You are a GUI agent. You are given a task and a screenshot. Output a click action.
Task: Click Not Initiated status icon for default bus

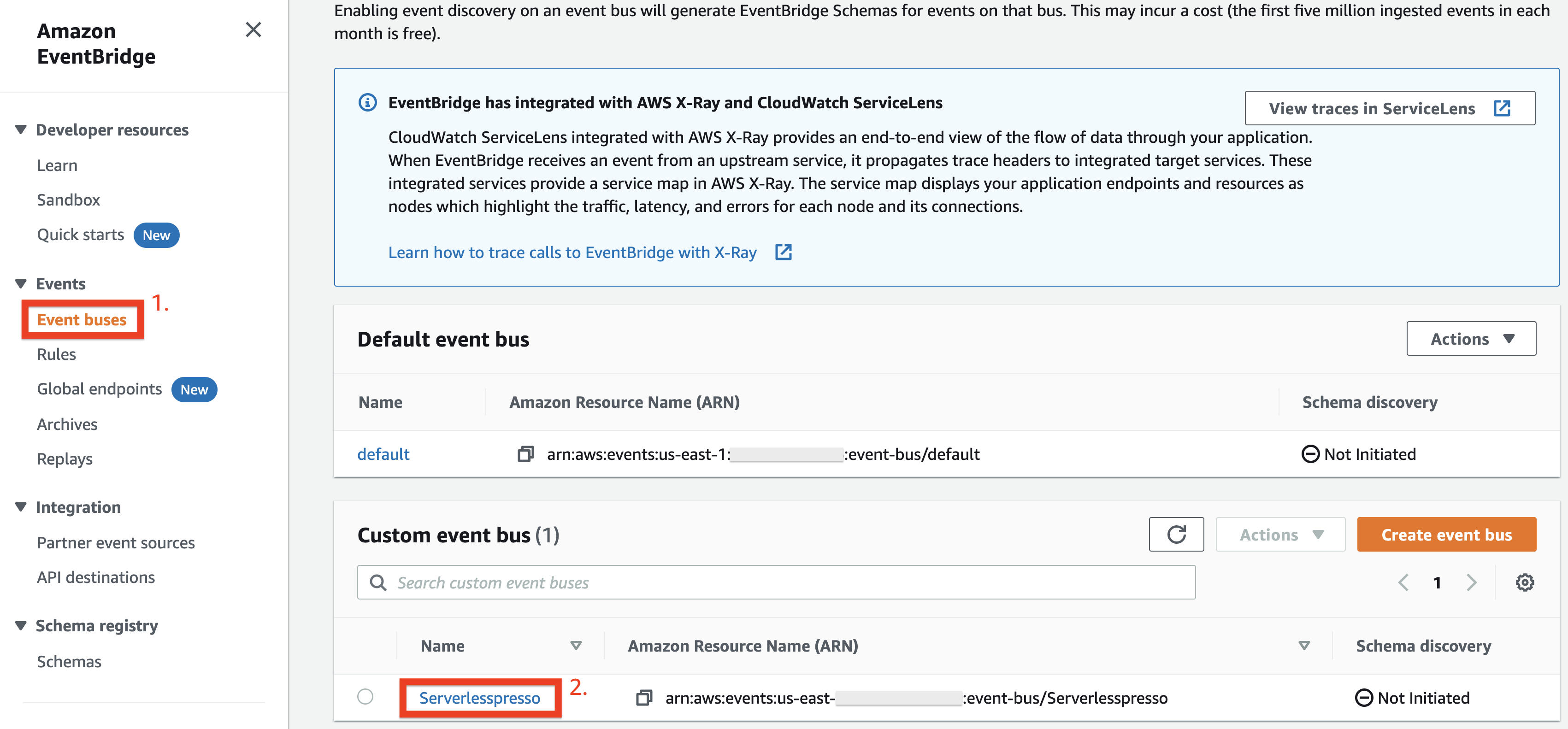point(1310,454)
